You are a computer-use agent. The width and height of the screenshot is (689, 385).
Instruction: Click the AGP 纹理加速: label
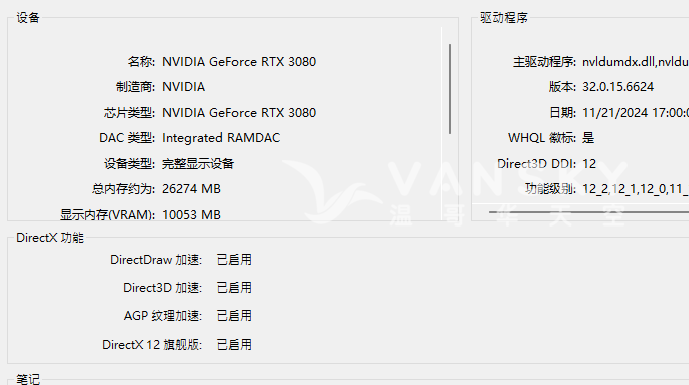(x=163, y=316)
